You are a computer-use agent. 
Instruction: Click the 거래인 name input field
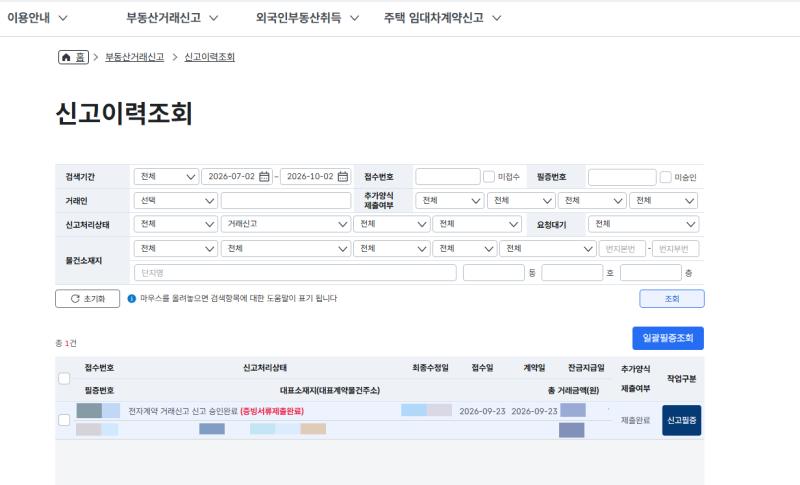coord(286,200)
